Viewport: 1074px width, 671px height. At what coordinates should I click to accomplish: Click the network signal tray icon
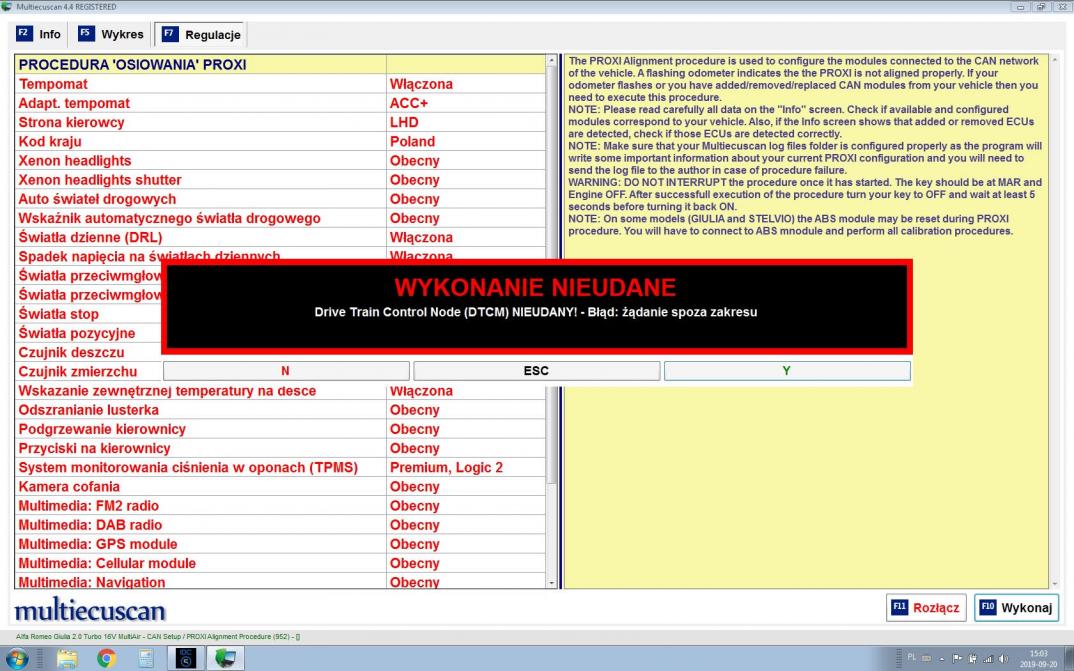(x=988, y=658)
